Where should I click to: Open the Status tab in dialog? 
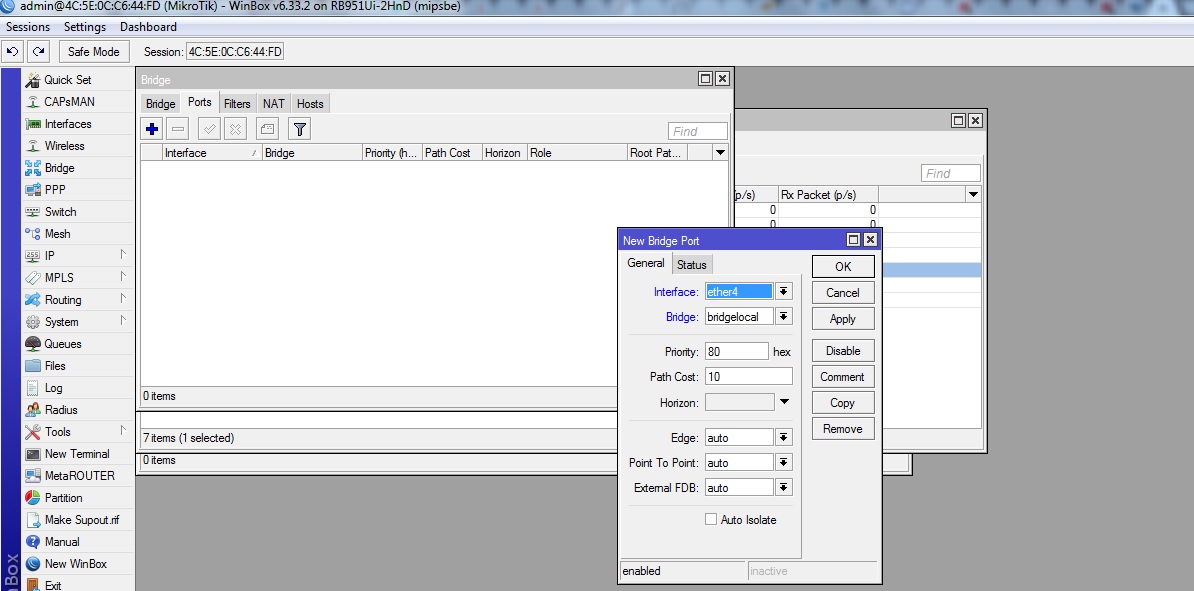[x=691, y=265]
